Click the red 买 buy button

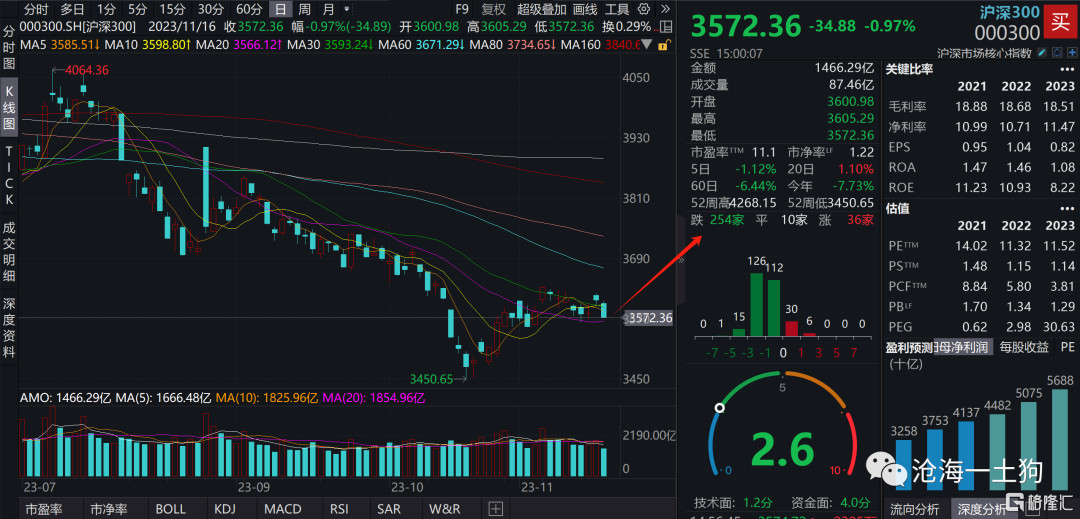point(1059,19)
